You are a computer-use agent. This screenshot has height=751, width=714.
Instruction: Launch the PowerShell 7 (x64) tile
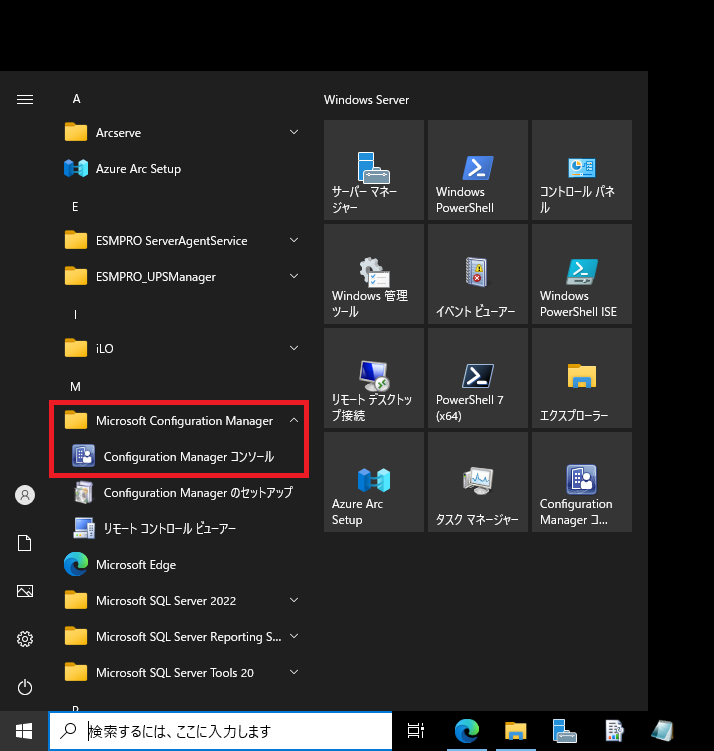(476, 378)
